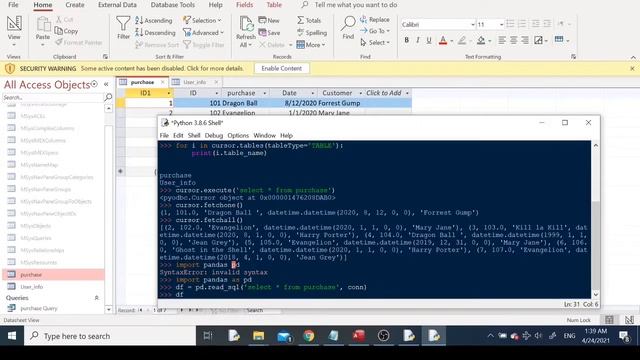Open Advanced filter dropdown
The height and width of the screenshot is (360, 640).
203,32
